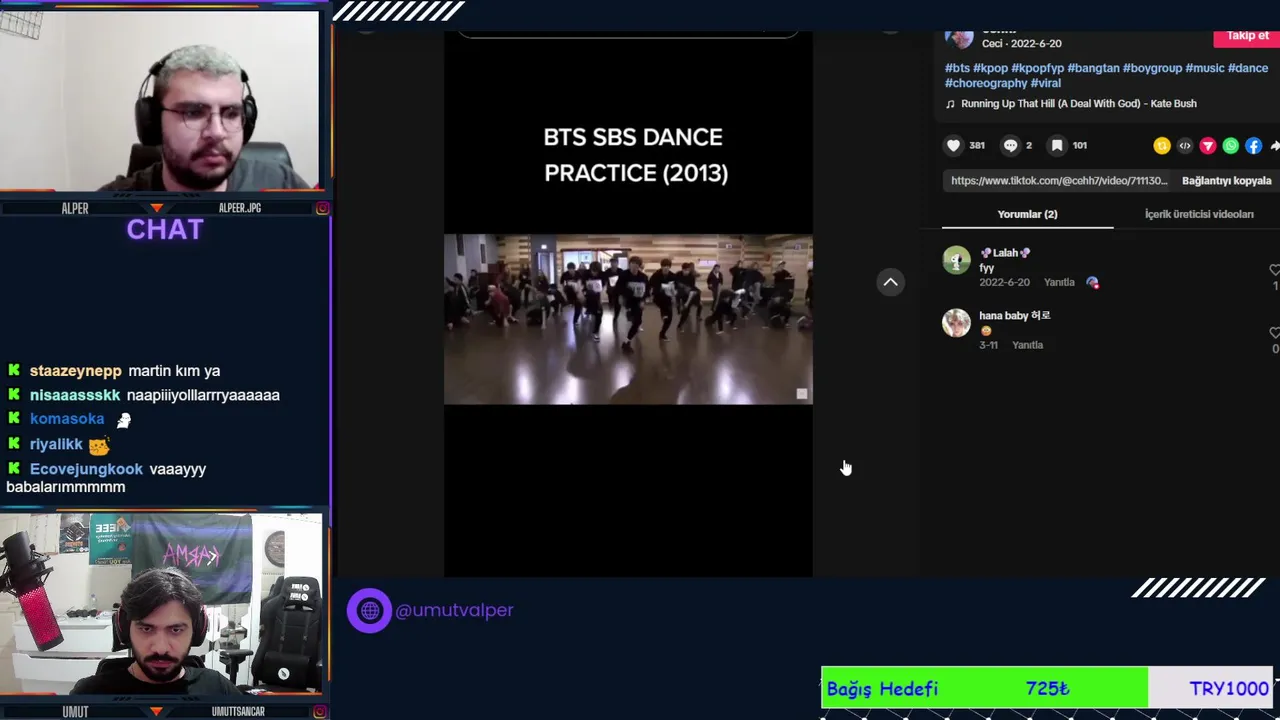Share the video on WhatsApp
Image resolution: width=1280 pixels, height=720 pixels.
(1231, 146)
